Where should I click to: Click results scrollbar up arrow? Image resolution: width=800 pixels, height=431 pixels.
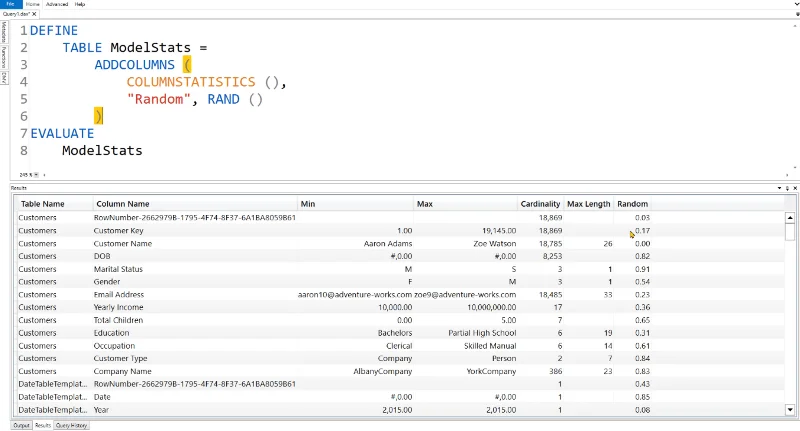pyautogui.click(x=790, y=218)
